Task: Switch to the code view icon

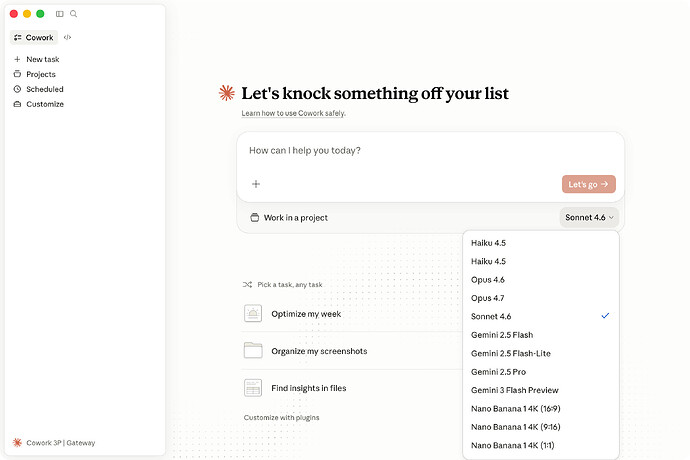Action: pyautogui.click(x=67, y=37)
